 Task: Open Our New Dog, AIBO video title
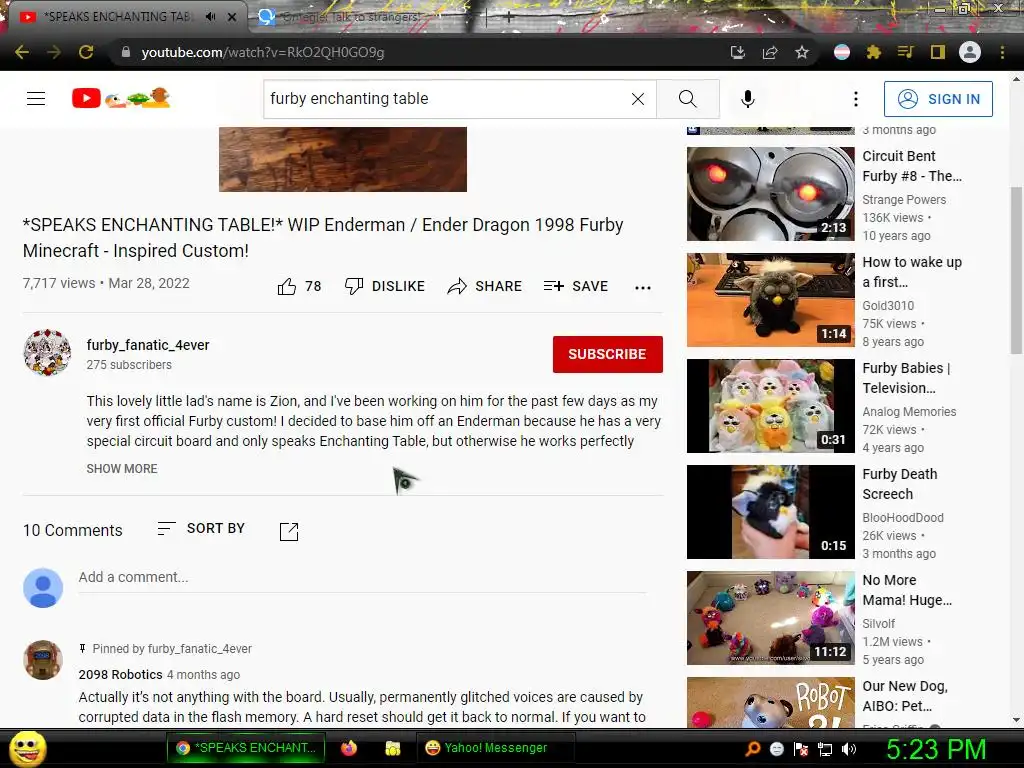click(x=905, y=696)
